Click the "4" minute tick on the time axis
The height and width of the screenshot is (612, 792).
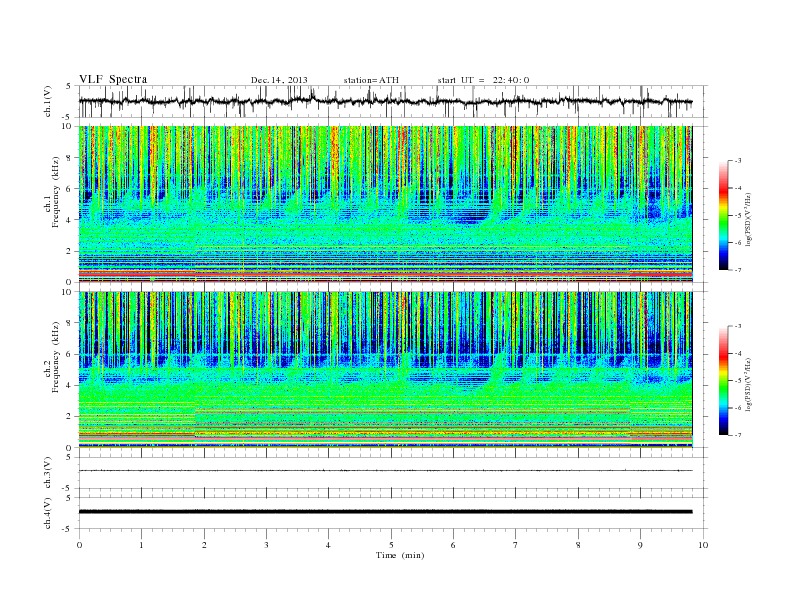328,545
